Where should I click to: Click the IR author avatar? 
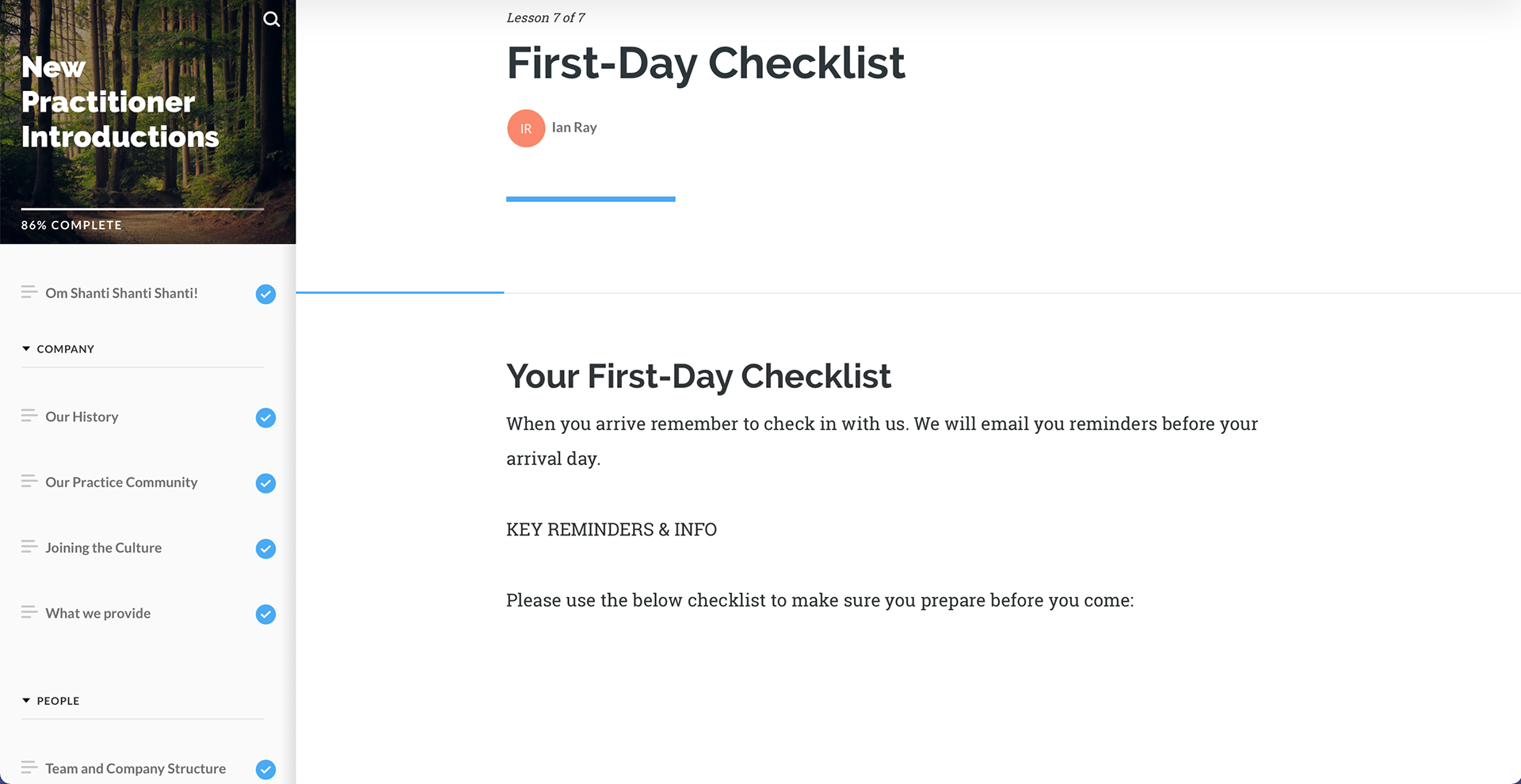tap(526, 128)
